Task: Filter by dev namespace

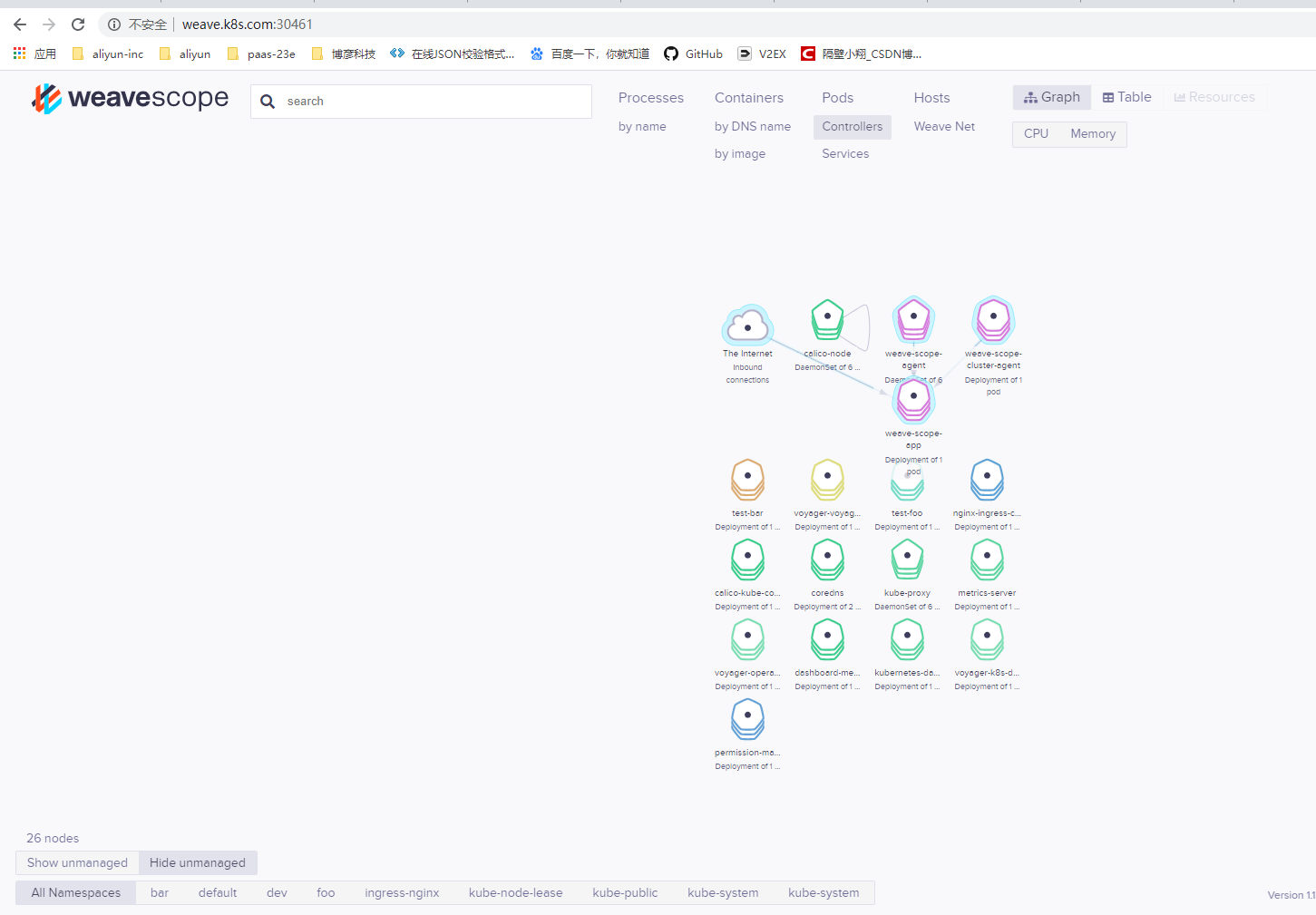Action: point(277,892)
